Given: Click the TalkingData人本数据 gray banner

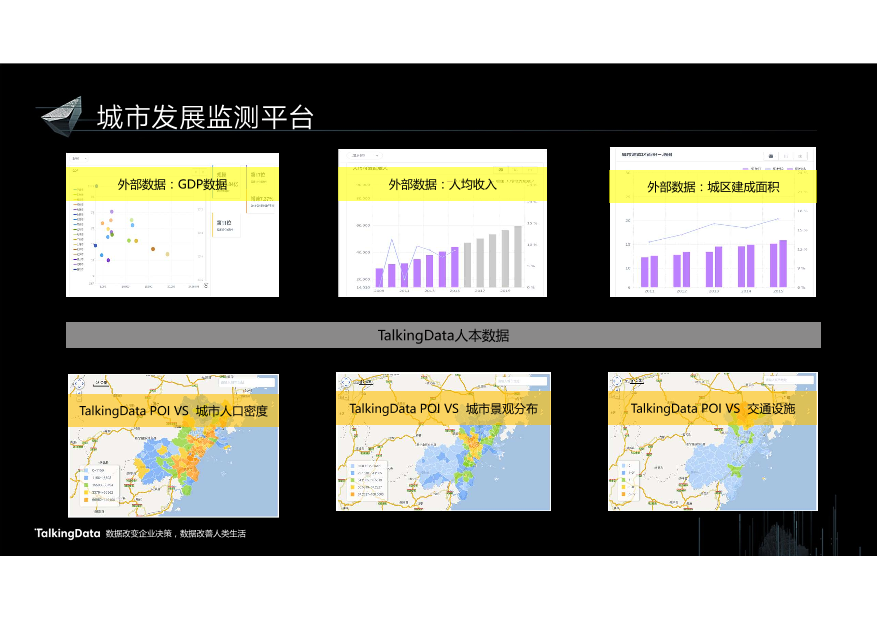Looking at the screenshot, I should click(444, 335).
